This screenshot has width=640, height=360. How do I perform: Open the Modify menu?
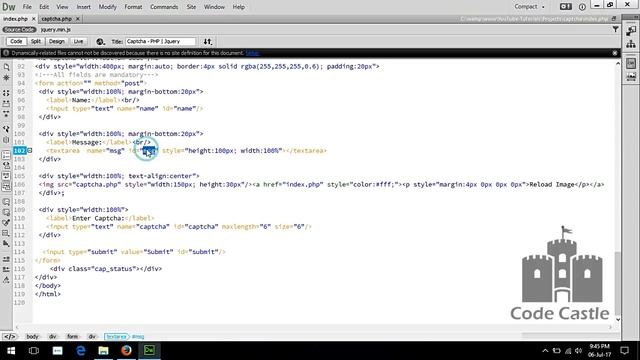(x=107, y=7)
